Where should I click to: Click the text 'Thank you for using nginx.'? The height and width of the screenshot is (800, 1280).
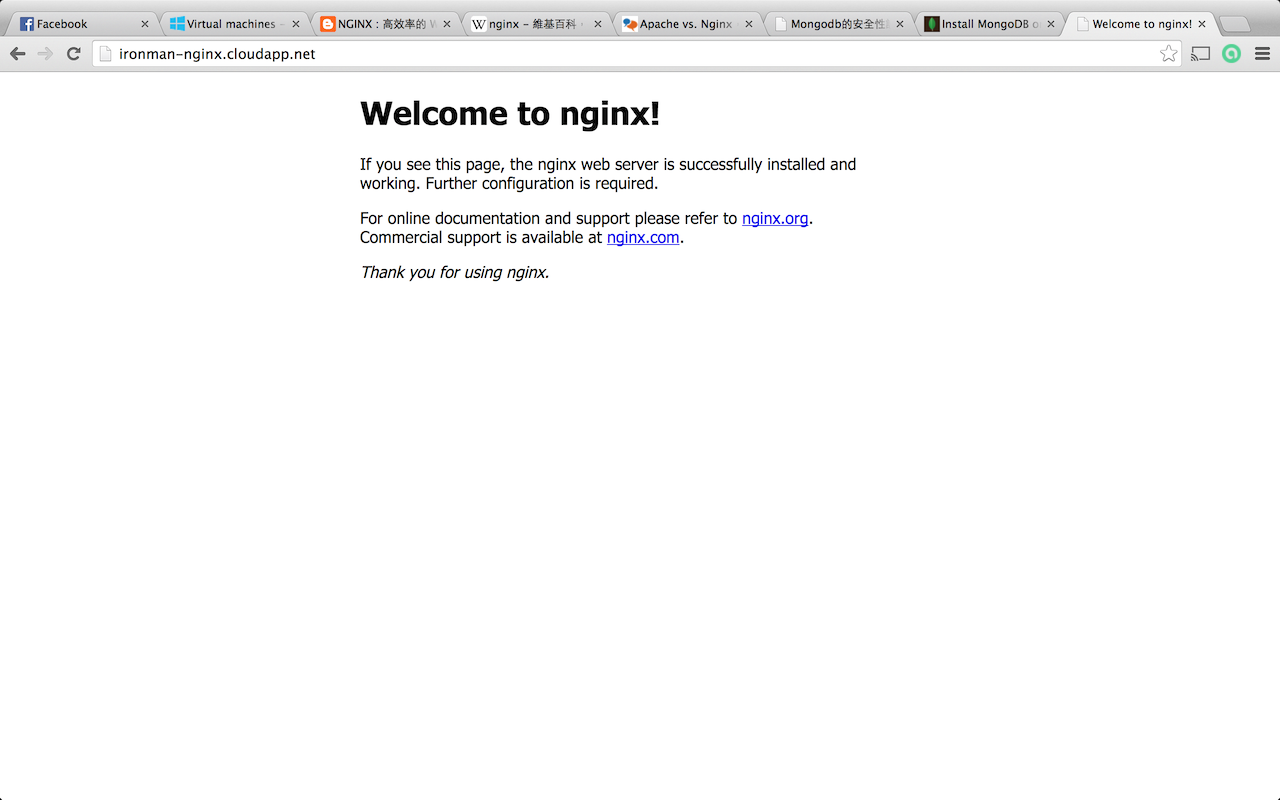[455, 272]
